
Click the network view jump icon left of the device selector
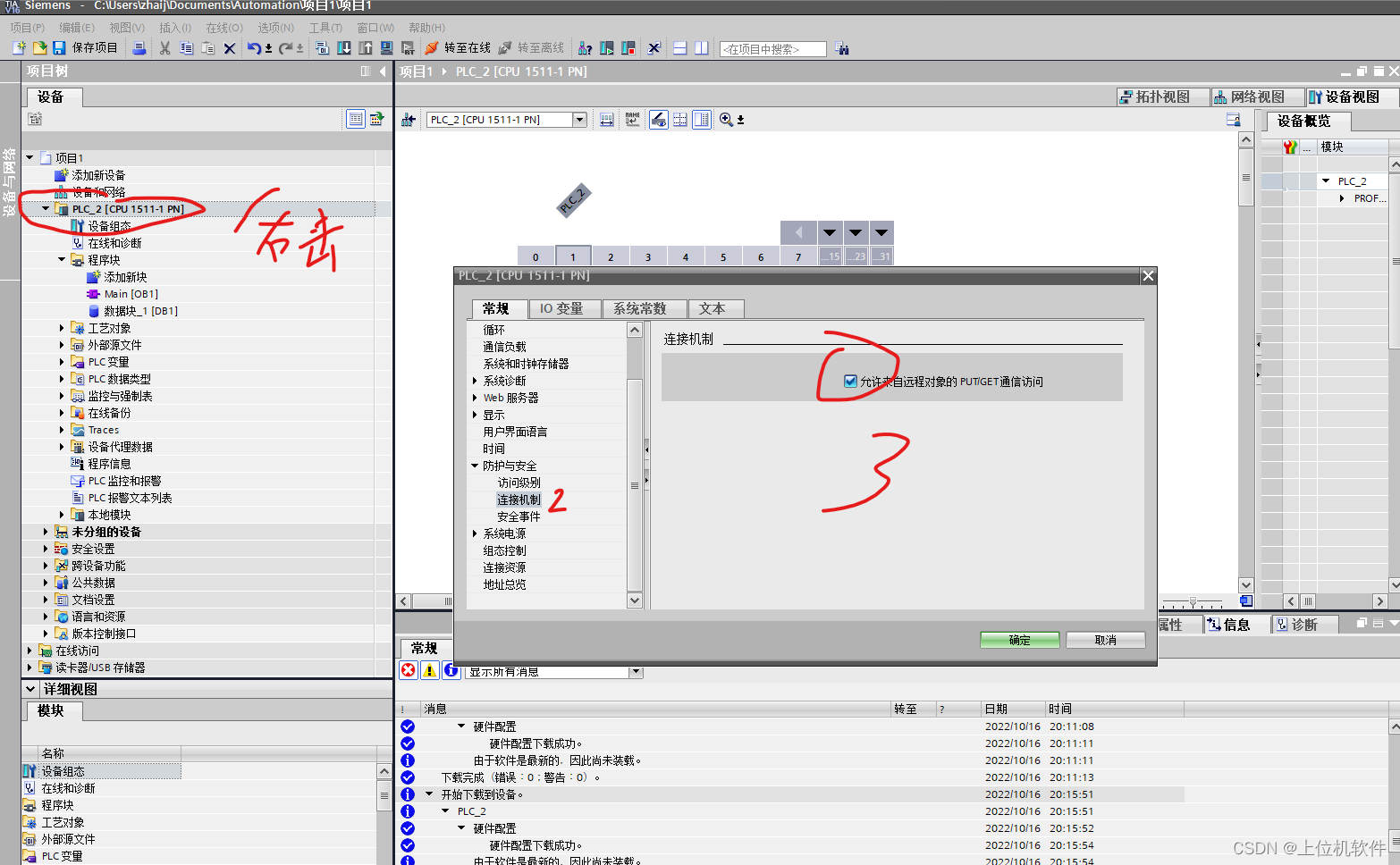(x=409, y=120)
